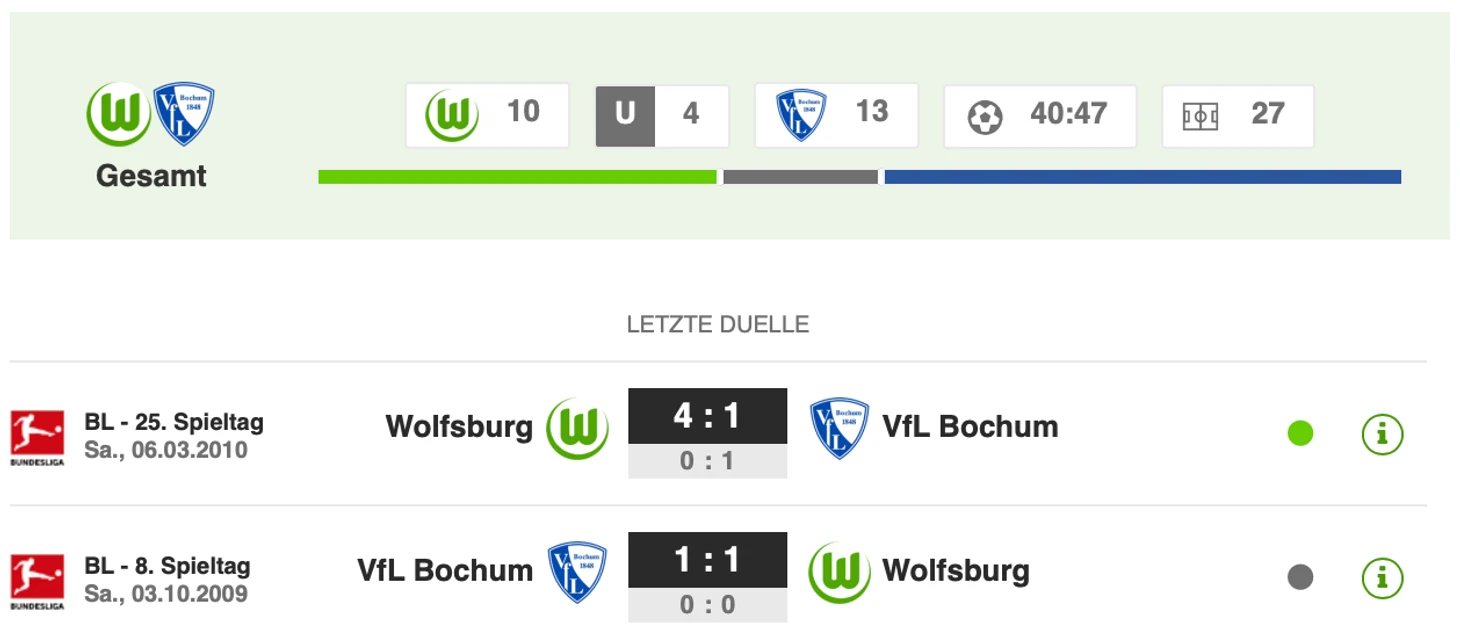Click the Bundesliga logo for 8. Spieltag

38,581
